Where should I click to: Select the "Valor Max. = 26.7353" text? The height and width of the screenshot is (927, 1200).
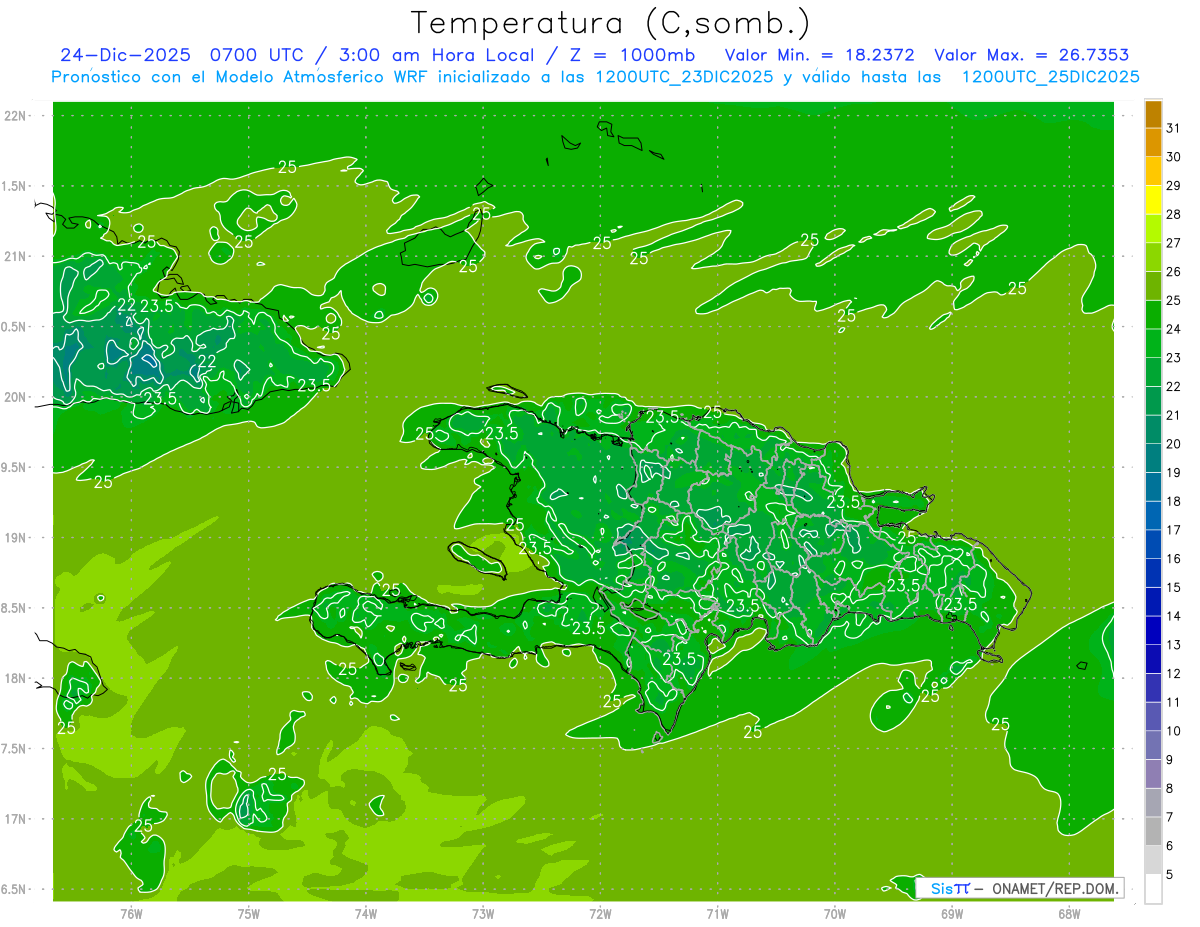tap(1031, 55)
